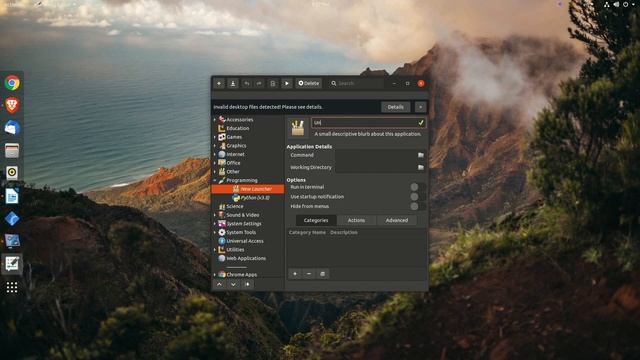Expand the Accessories category arrow
The height and width of the screenshot is (360, 640).
(x=215, y=120)
